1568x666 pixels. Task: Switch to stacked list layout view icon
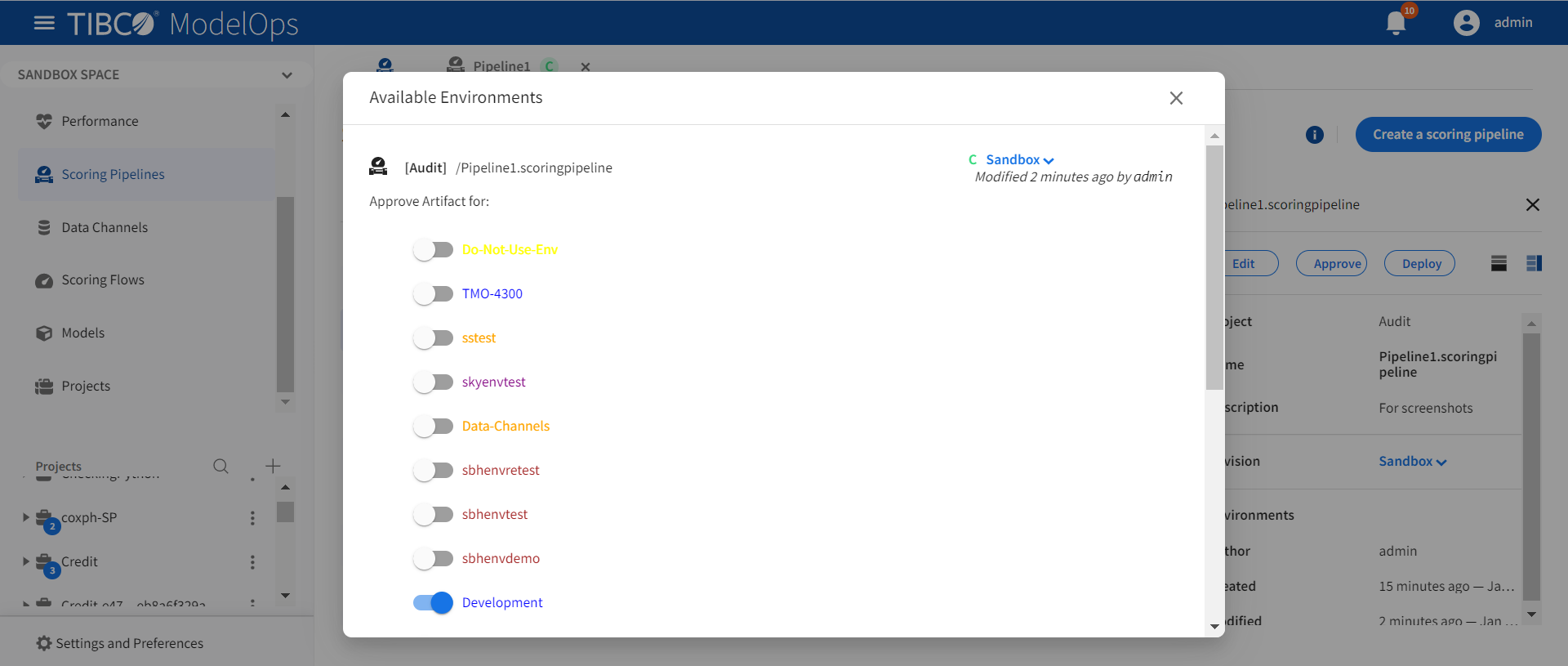tap(1499, 263)
